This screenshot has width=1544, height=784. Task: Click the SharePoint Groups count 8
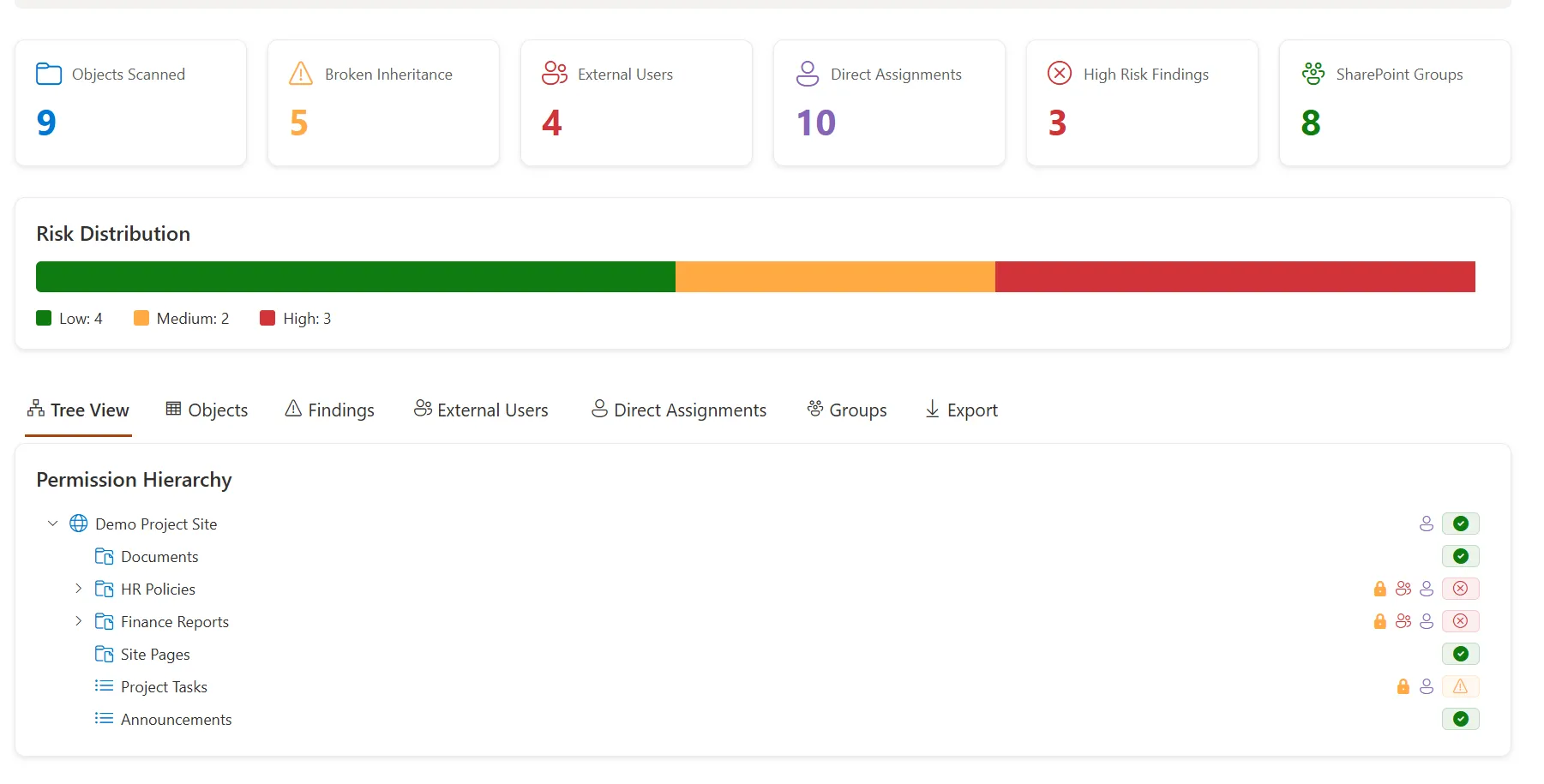[1311, 123]
